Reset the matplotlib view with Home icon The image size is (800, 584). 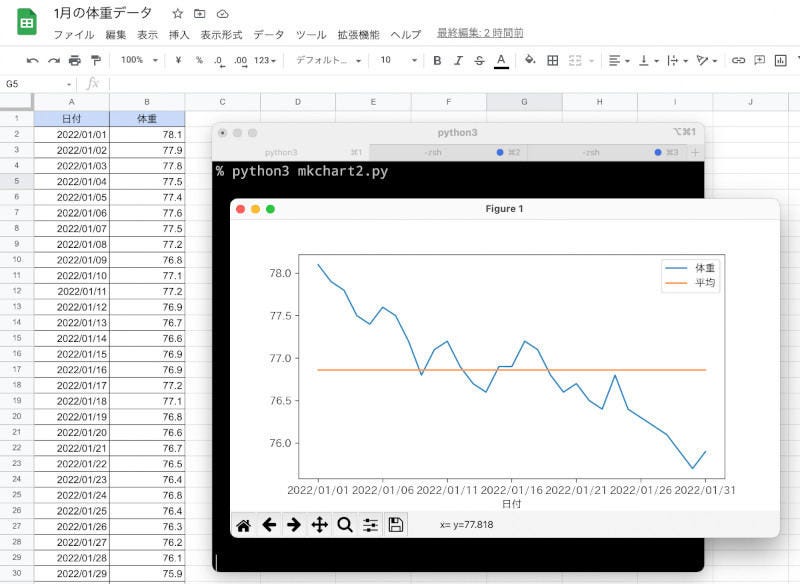pyautogui.click(x=243, y=524)
